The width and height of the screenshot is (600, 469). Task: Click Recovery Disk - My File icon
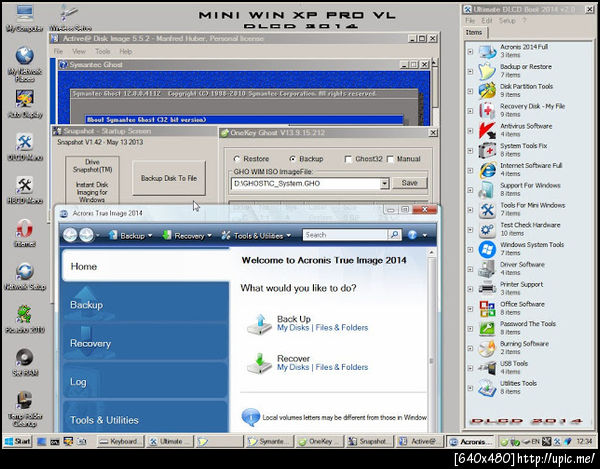[x=487, y=111]
